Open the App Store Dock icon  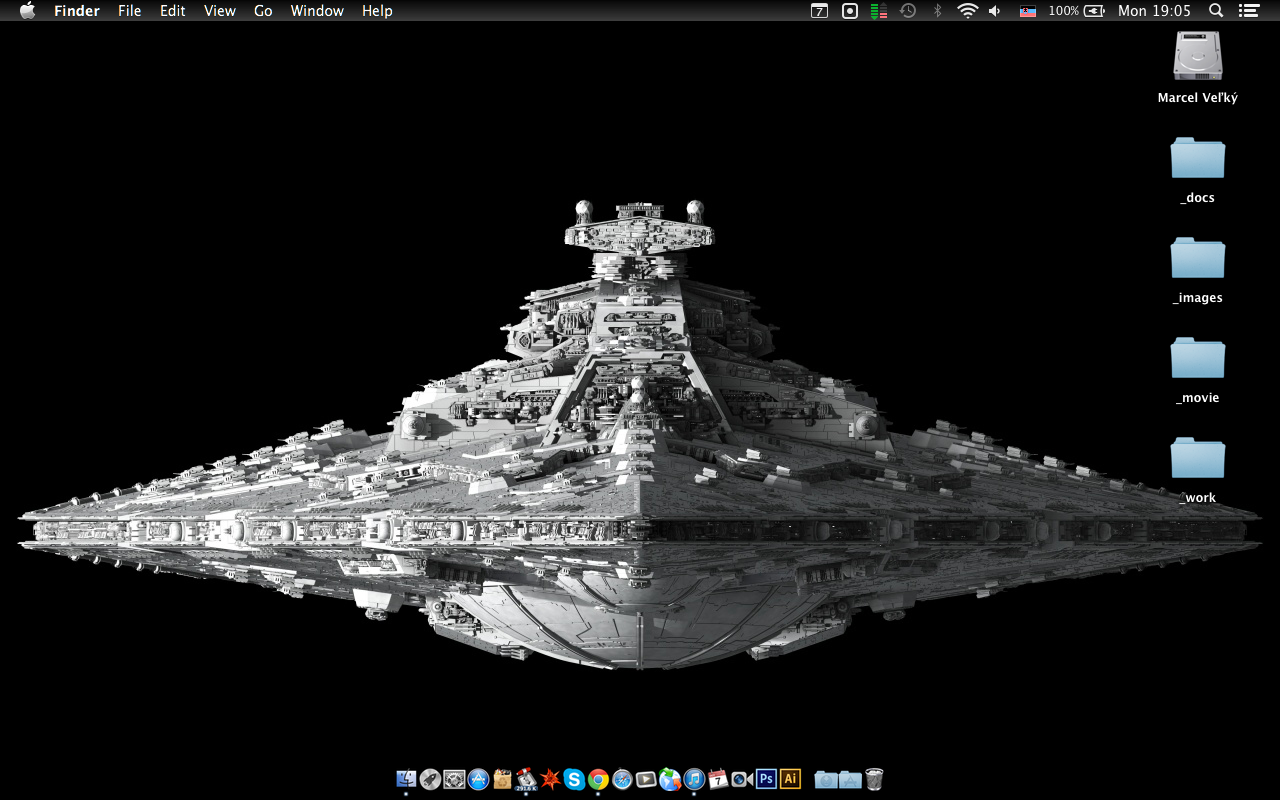[x=478, y=779]
